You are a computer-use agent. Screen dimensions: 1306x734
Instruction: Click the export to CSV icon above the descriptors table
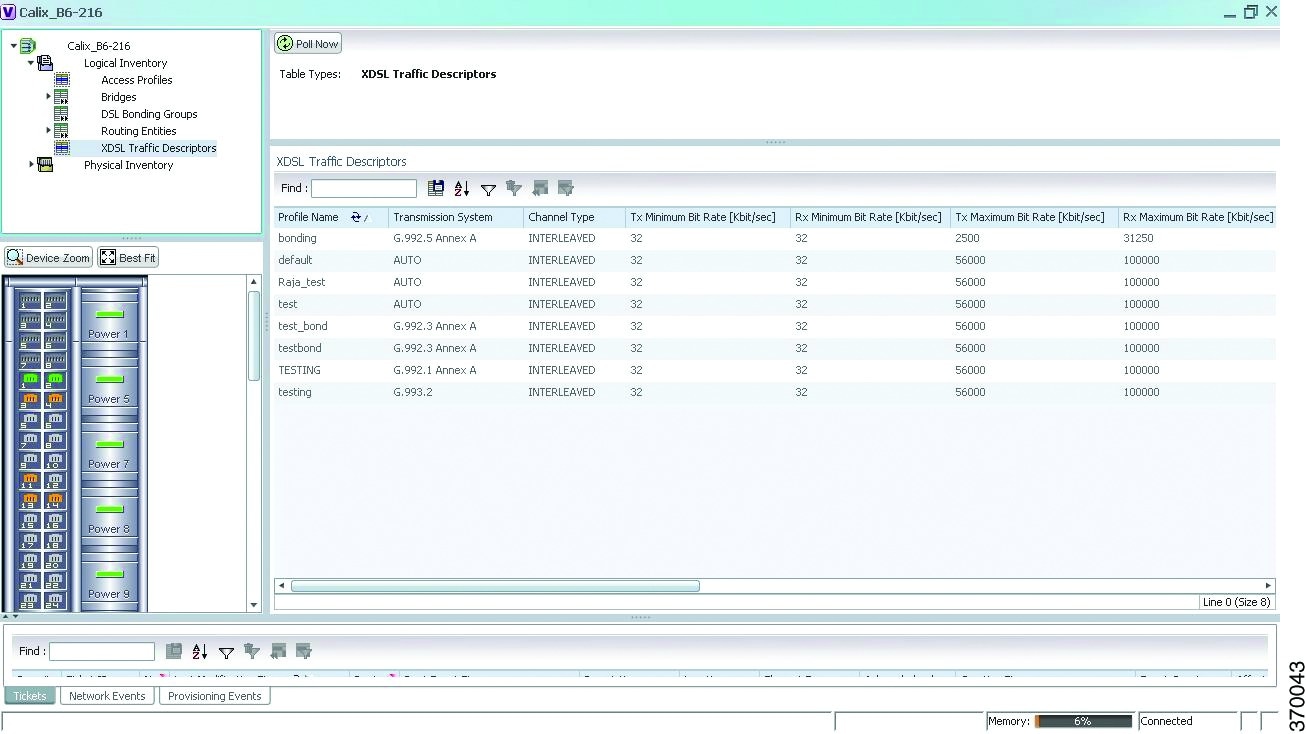(x=436, y=188)
